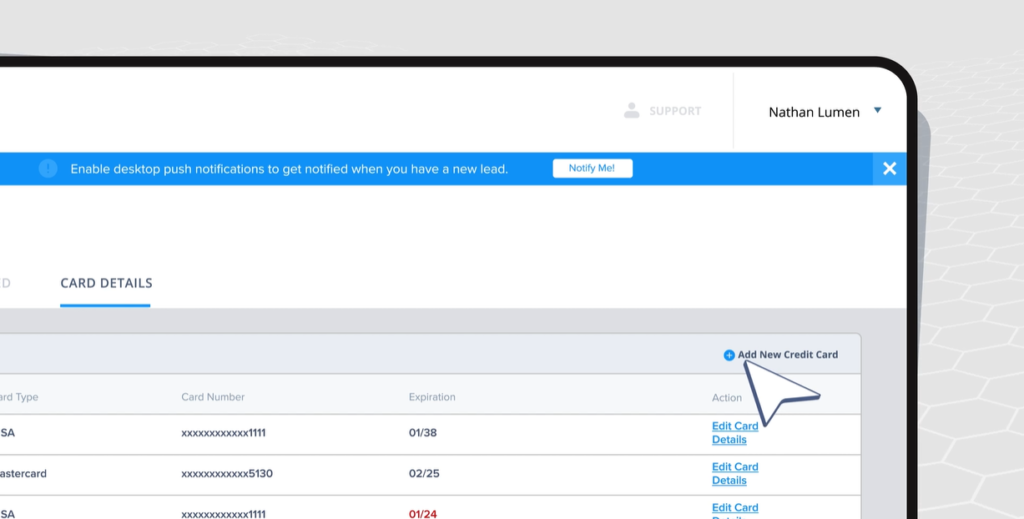
Task: Click the Expiration column header
Action: [x=432, y=397]
